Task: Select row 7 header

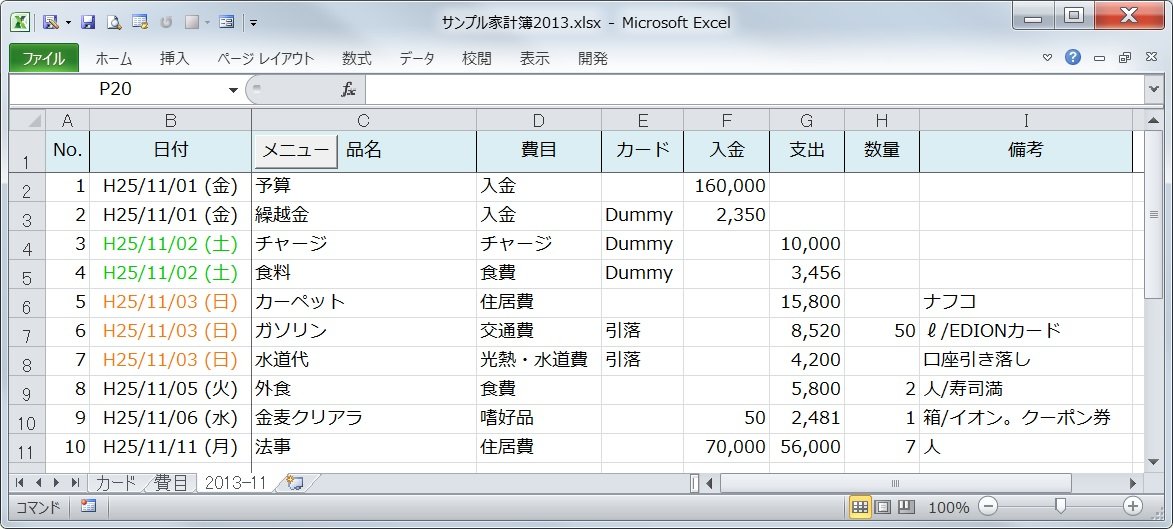Action: click(28, 331)
